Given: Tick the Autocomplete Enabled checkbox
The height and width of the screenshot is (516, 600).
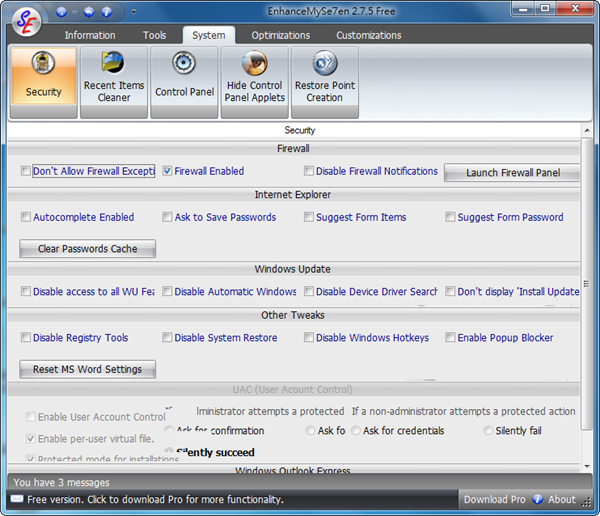Looking at the screenshot, I should pyautogui.click(x=26, y=217).
